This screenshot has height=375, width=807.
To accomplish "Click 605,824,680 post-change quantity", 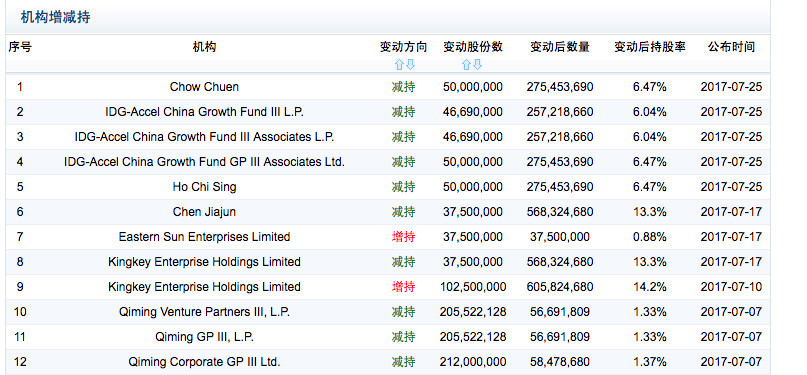I will pos(560,287).
